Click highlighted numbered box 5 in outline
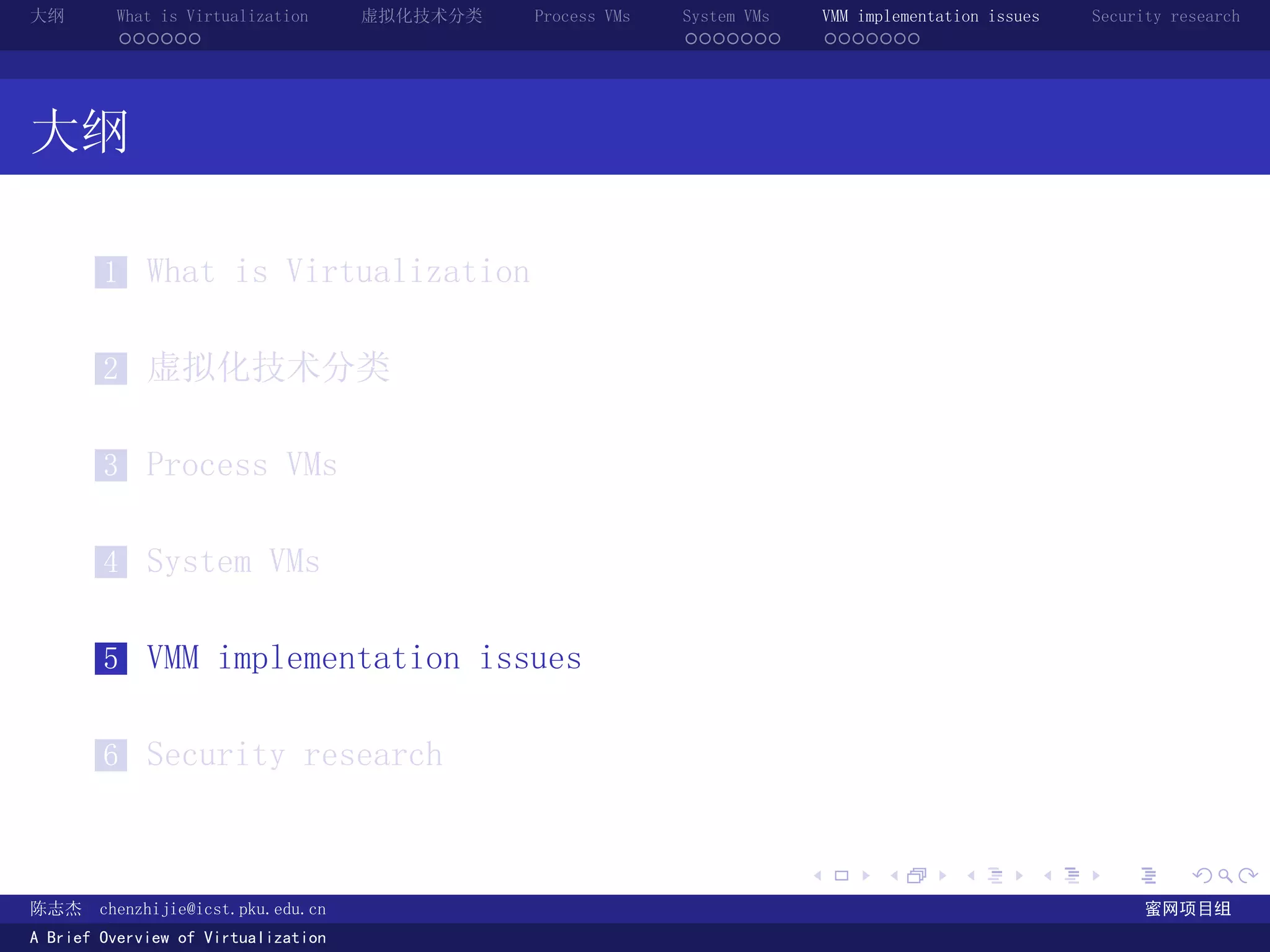Image resolution: width=1270 pixels, height=952 pixels. pos(111,658)
